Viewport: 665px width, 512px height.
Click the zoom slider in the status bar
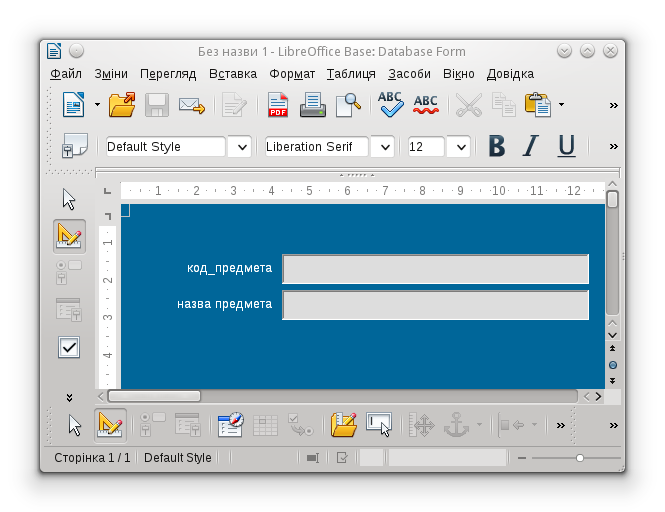[579, 458]
